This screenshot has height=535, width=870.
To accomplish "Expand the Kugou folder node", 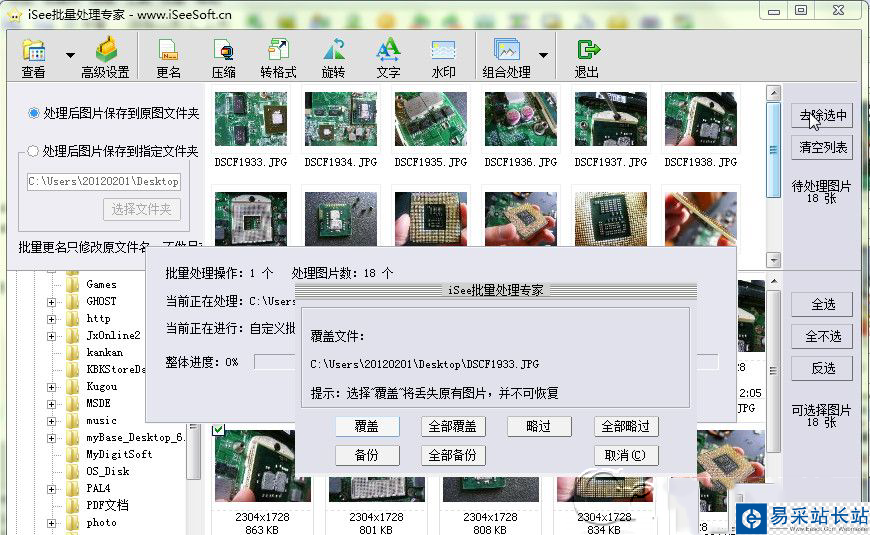I will pos(52,387).
